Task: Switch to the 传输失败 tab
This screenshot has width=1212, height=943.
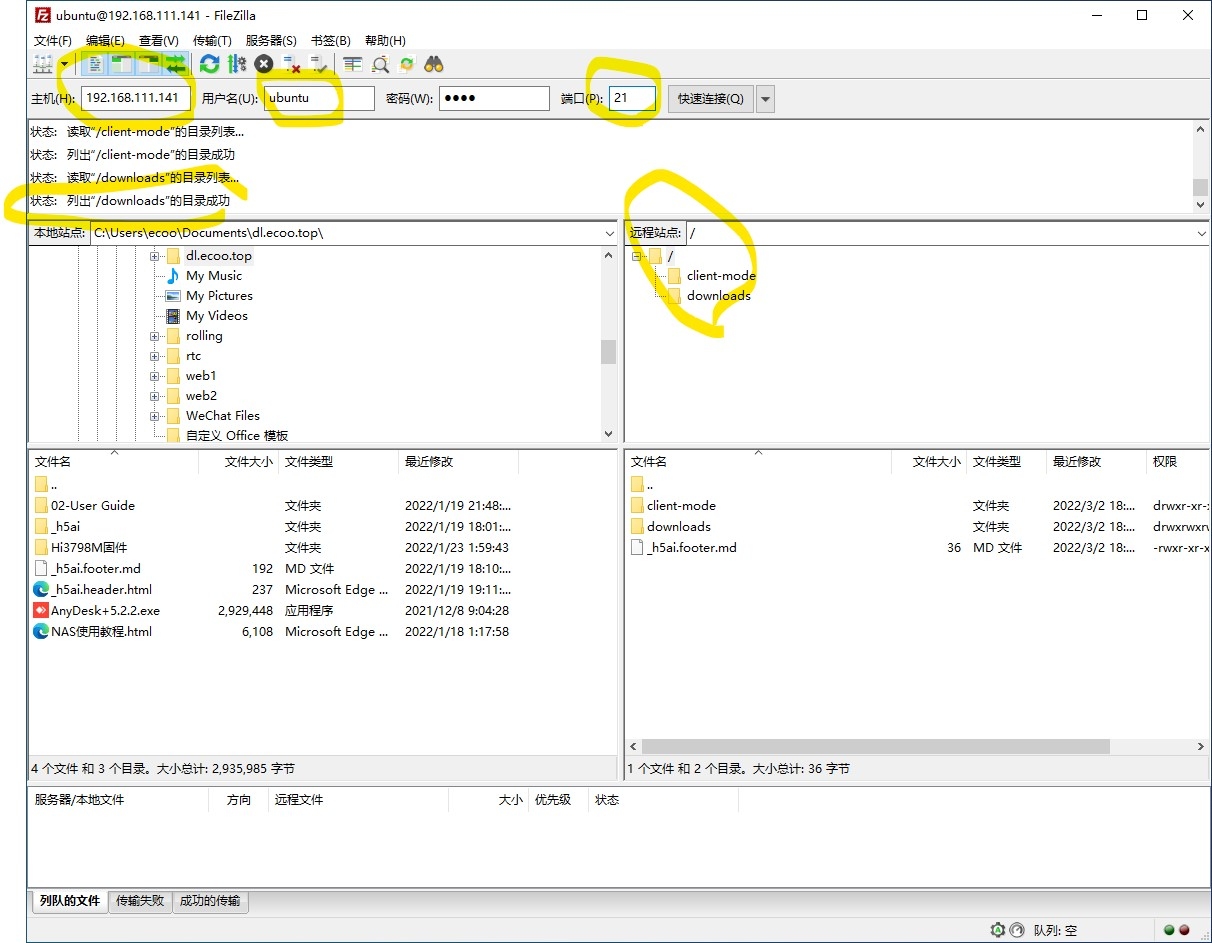Action: [139, 901]
